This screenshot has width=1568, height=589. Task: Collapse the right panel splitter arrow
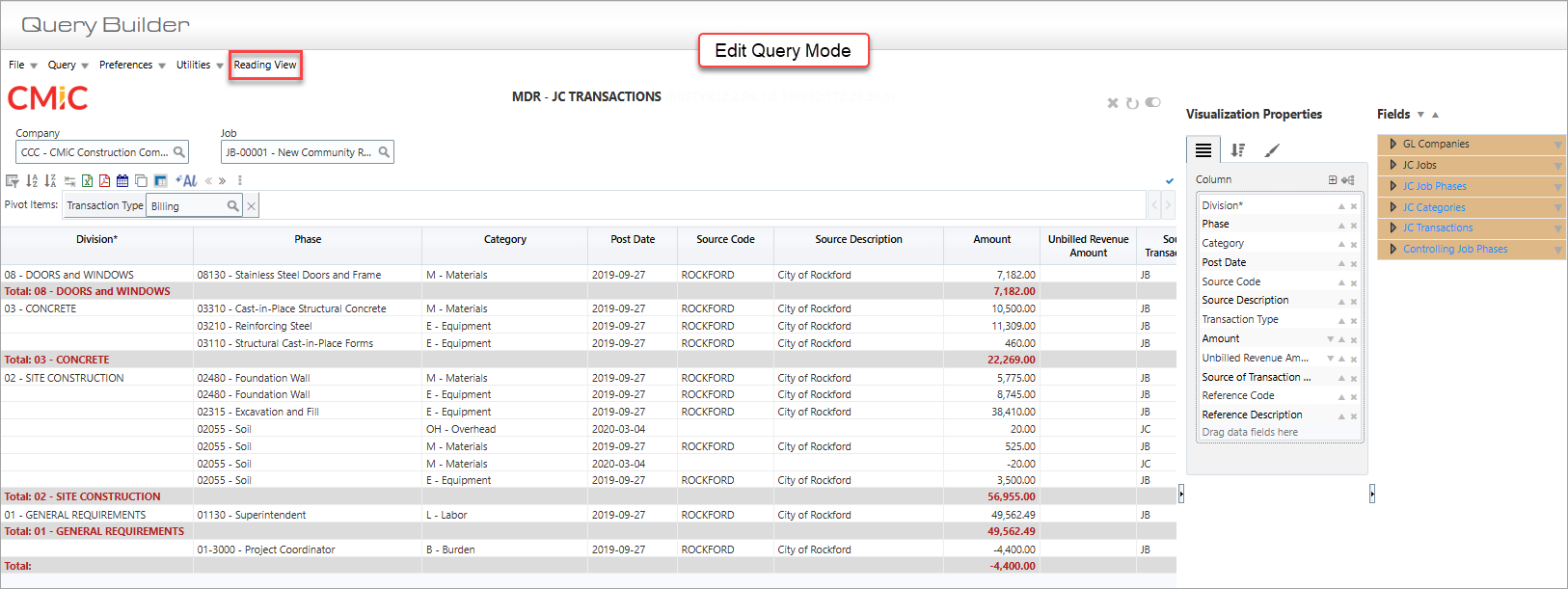[1372, 495]
